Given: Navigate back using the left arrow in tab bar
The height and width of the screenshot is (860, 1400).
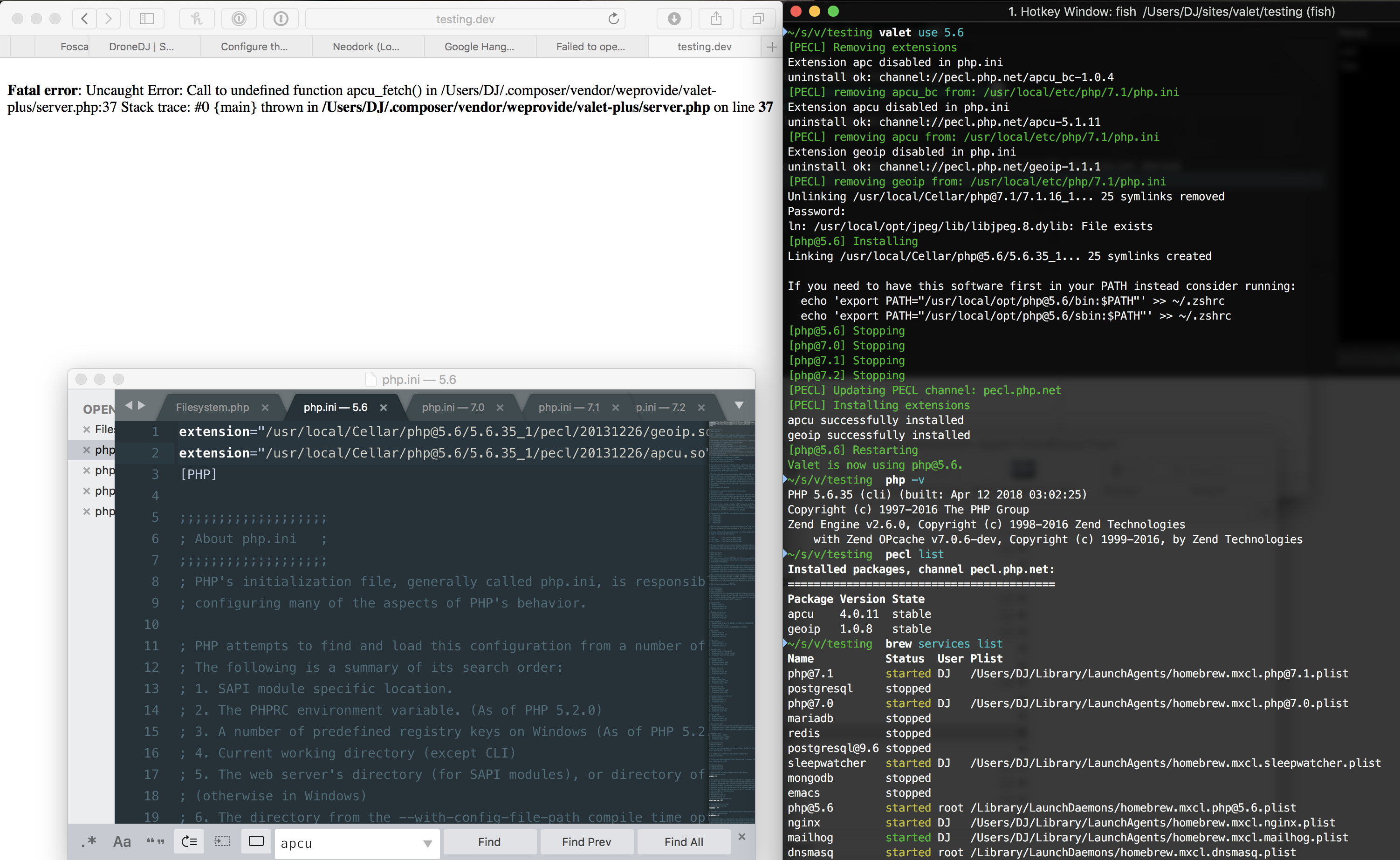Looking at the screenshot, I should point(129,406).
